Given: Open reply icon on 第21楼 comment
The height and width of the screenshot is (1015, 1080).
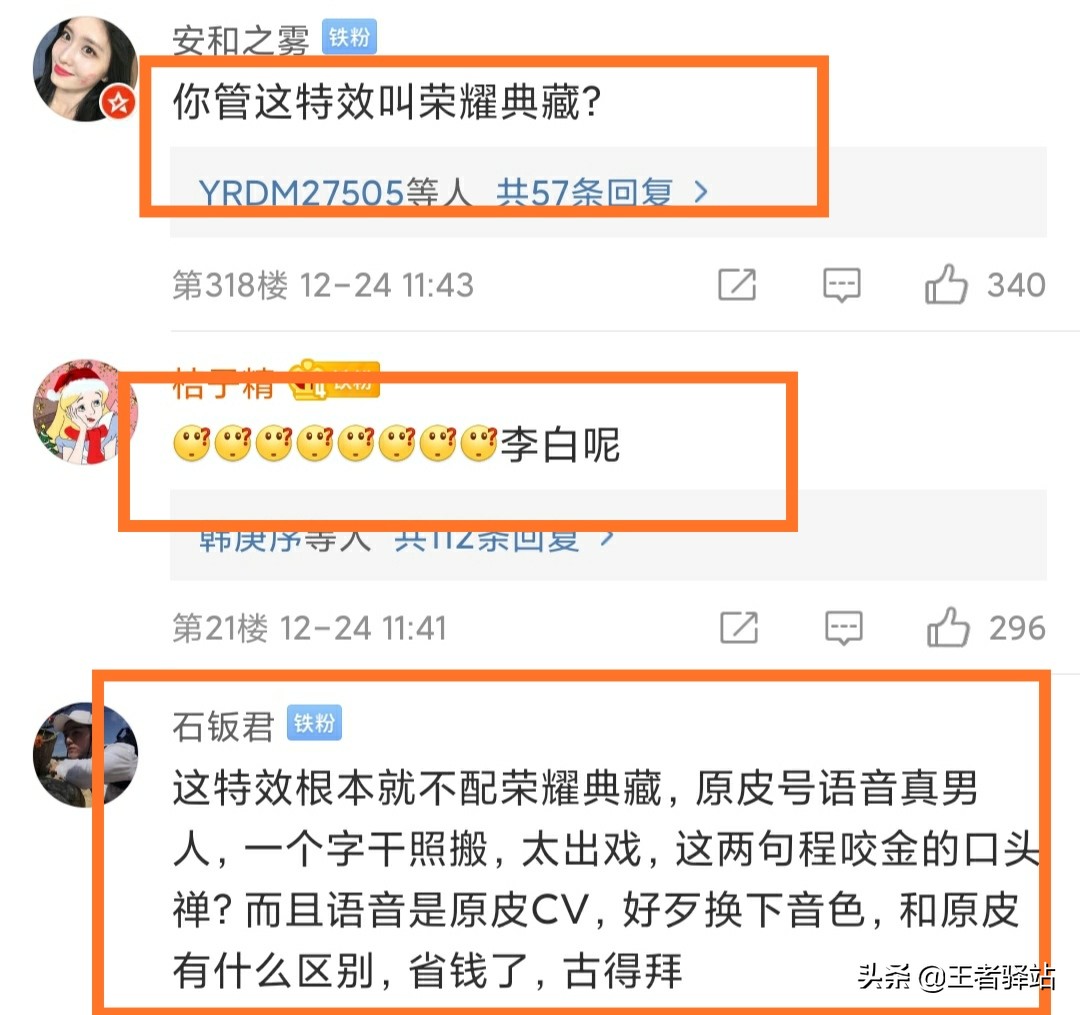Looking at the screenshot, I should [x=844, y=627].
